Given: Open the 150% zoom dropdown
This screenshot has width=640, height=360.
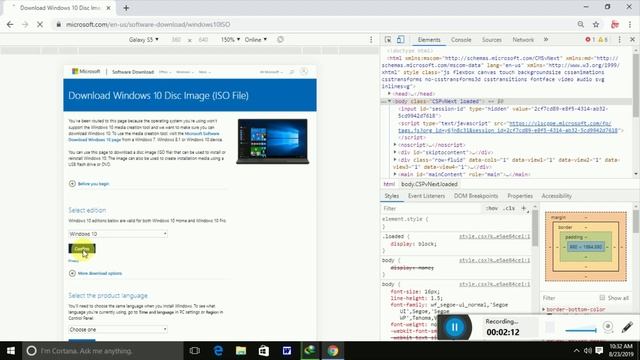Looking at the screenshot, I should pyautogui.click(x=230, y=40).
